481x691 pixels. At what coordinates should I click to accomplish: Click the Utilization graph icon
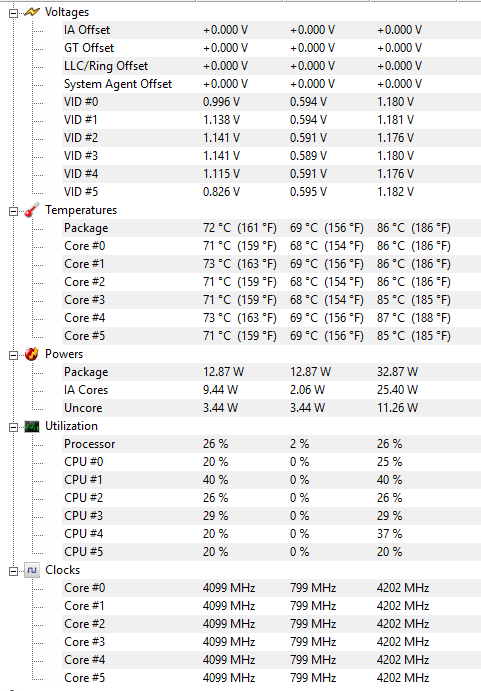(x=32, y=426)
